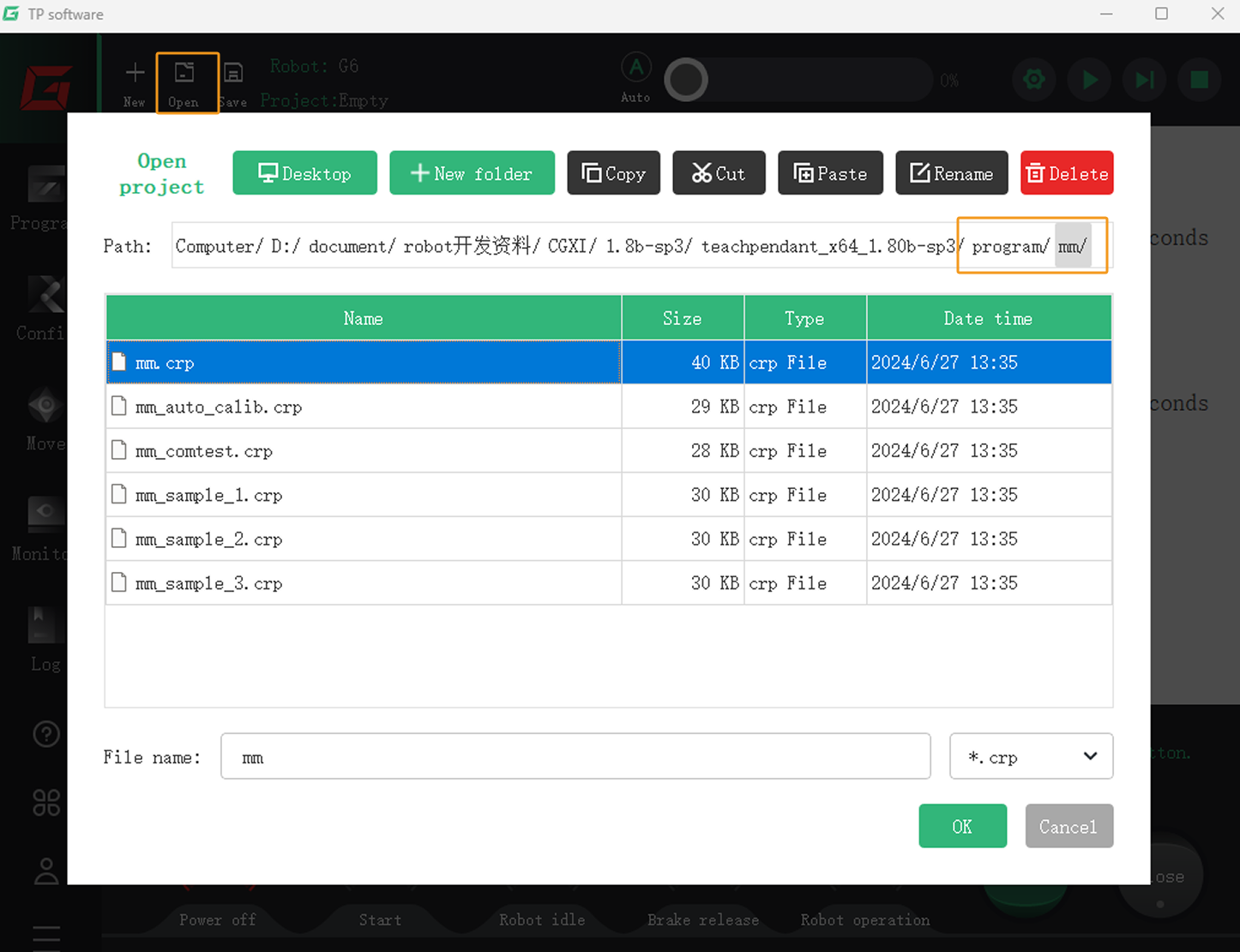Sort by Date time column header
Image resolution: width=1240 pixels, height=952 pixels.
point(988,318)
